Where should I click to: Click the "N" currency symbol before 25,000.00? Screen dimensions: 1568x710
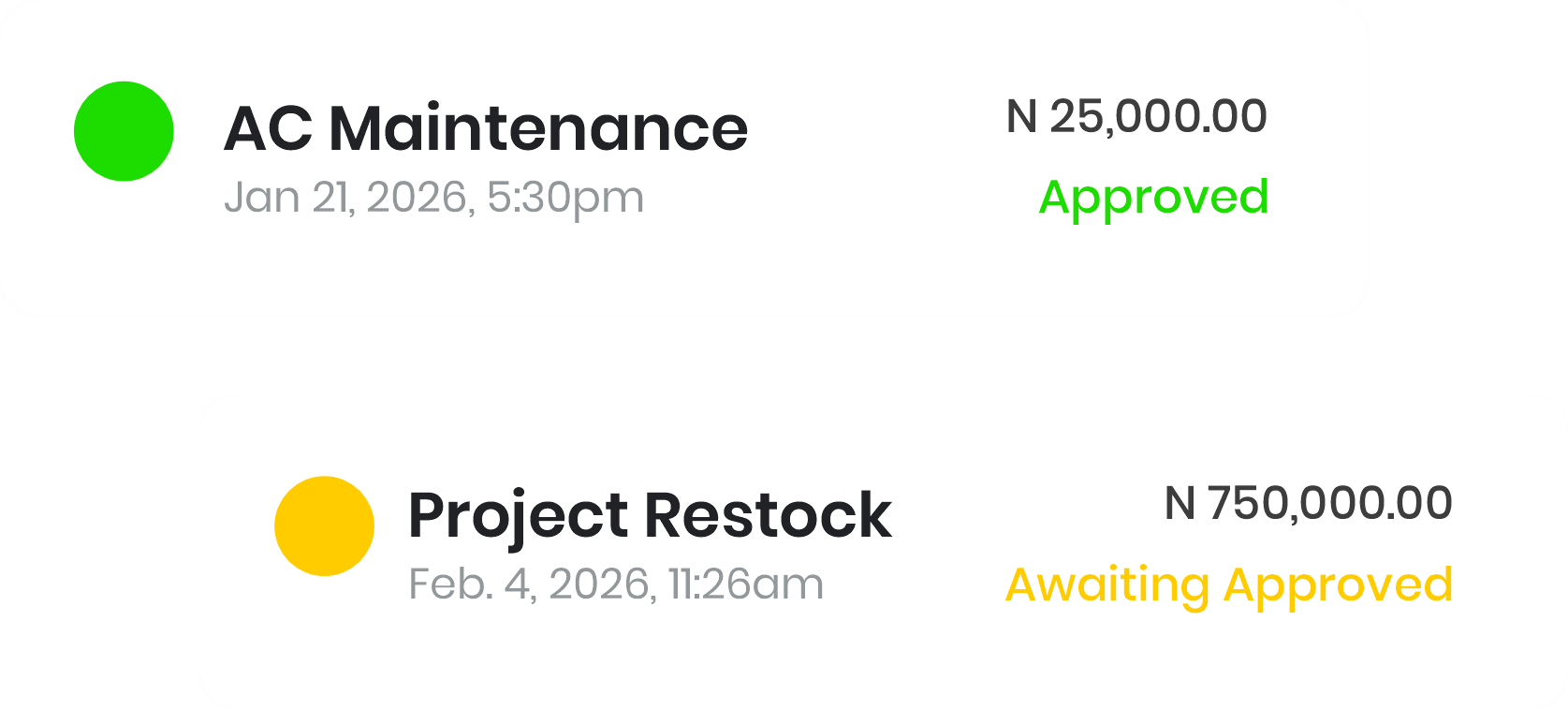point(1021,117)
